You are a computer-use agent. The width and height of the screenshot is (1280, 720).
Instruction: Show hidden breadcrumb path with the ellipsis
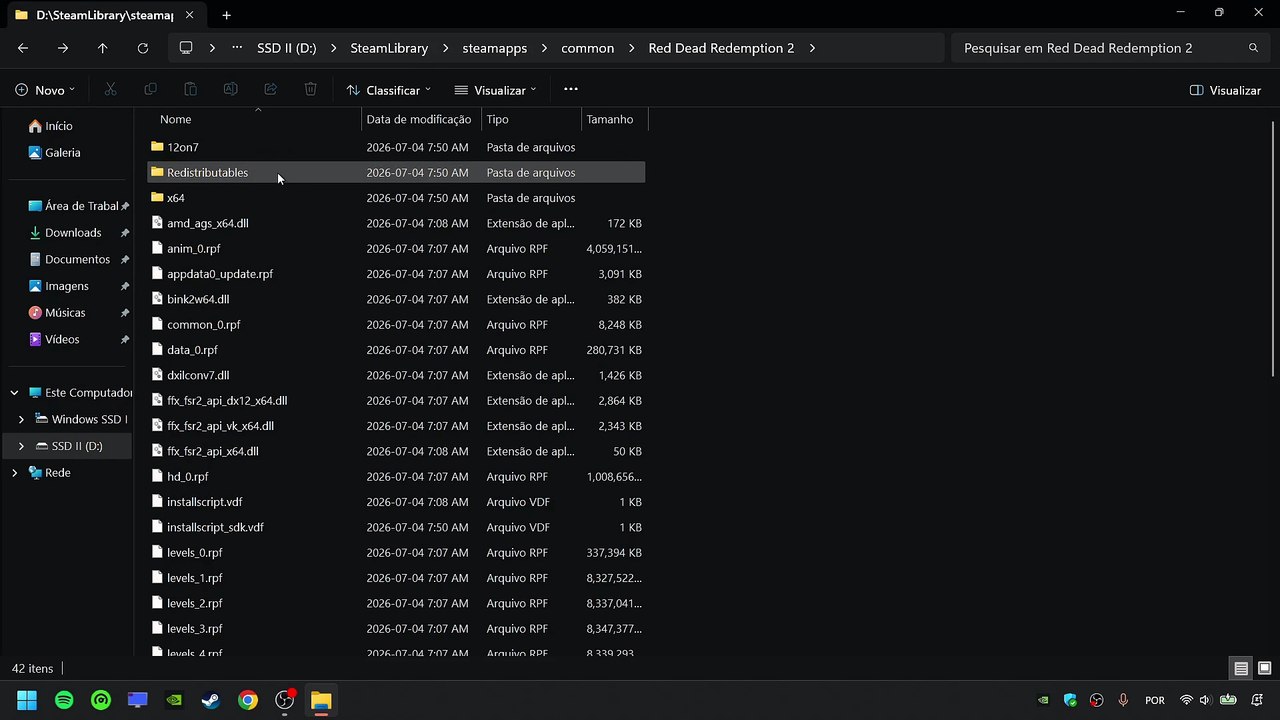coord(237,48)
